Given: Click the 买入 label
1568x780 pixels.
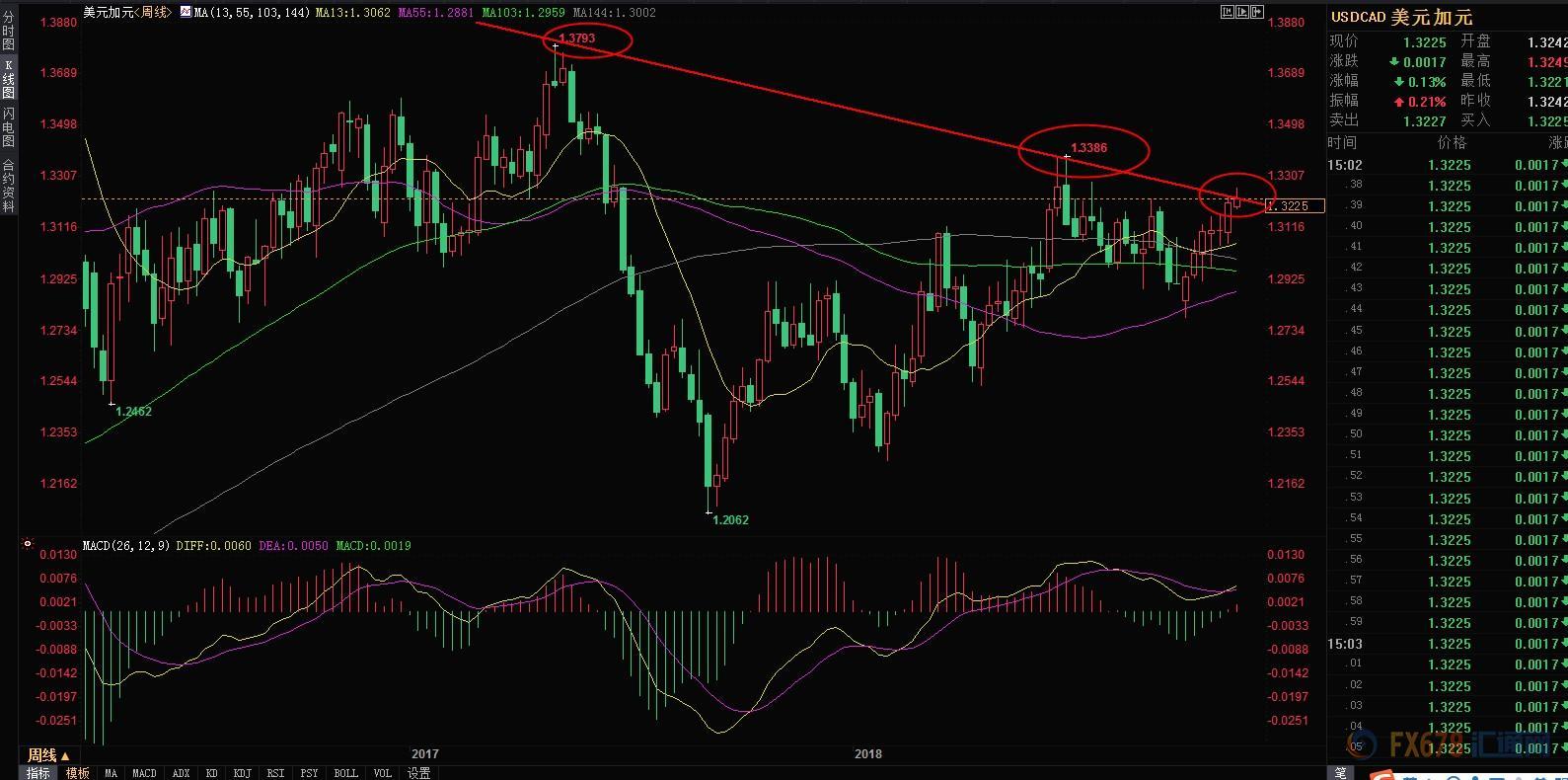Looking at the screenshot, I should pyautogui.click(x=1475, y=120).
